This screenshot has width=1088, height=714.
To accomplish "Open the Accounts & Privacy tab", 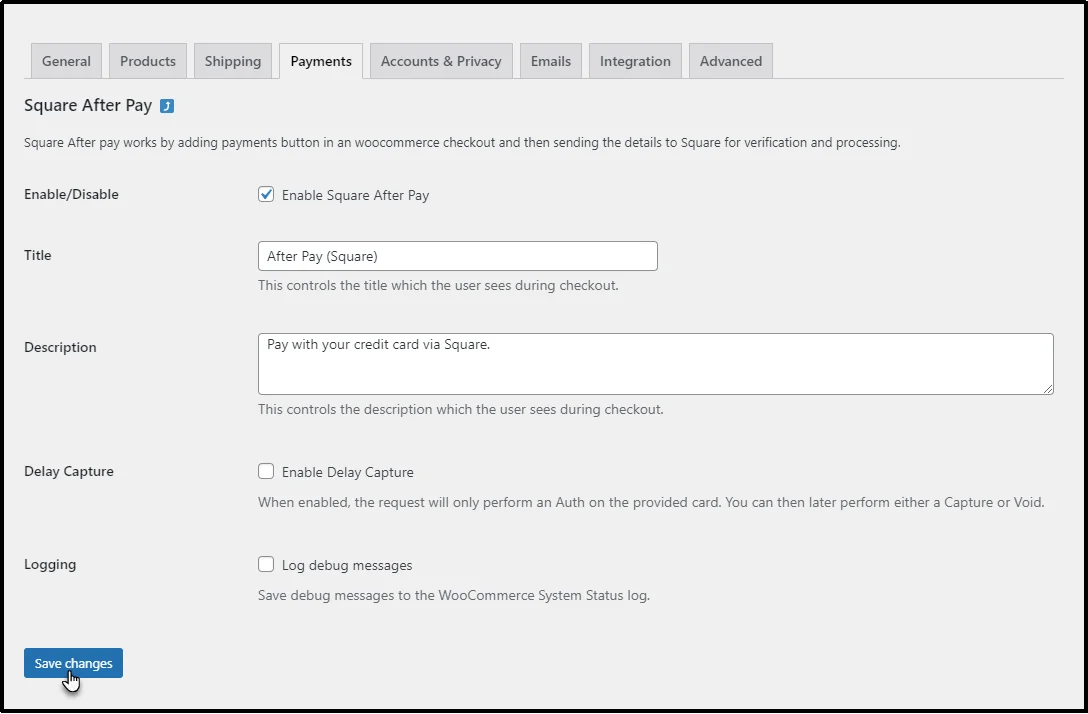I will click(x=441, y=61).
